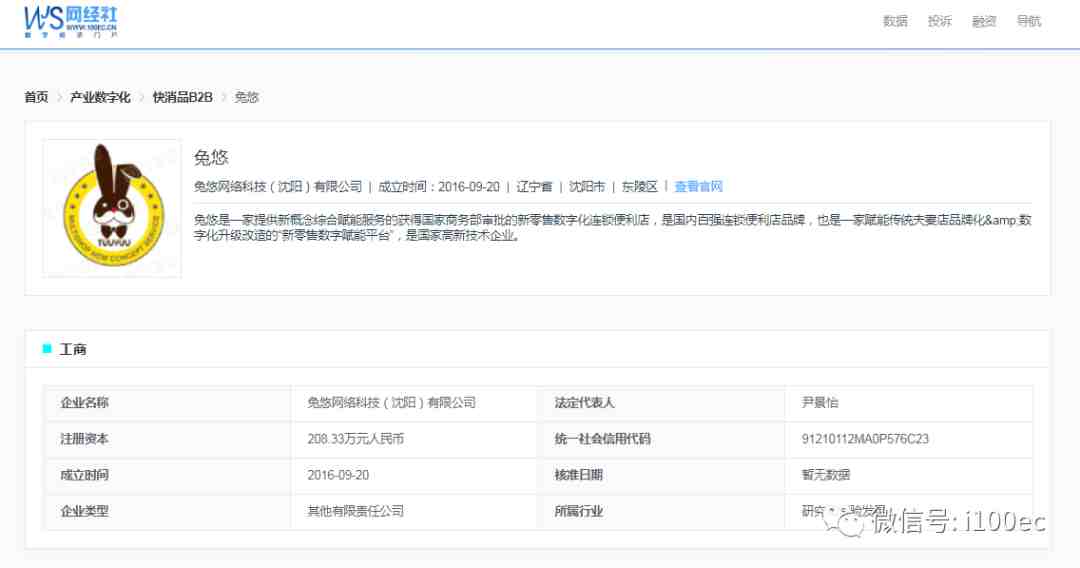The image size is (1080, 568).
Task: Select the 兔悠 company title
Action: point(211,158)
